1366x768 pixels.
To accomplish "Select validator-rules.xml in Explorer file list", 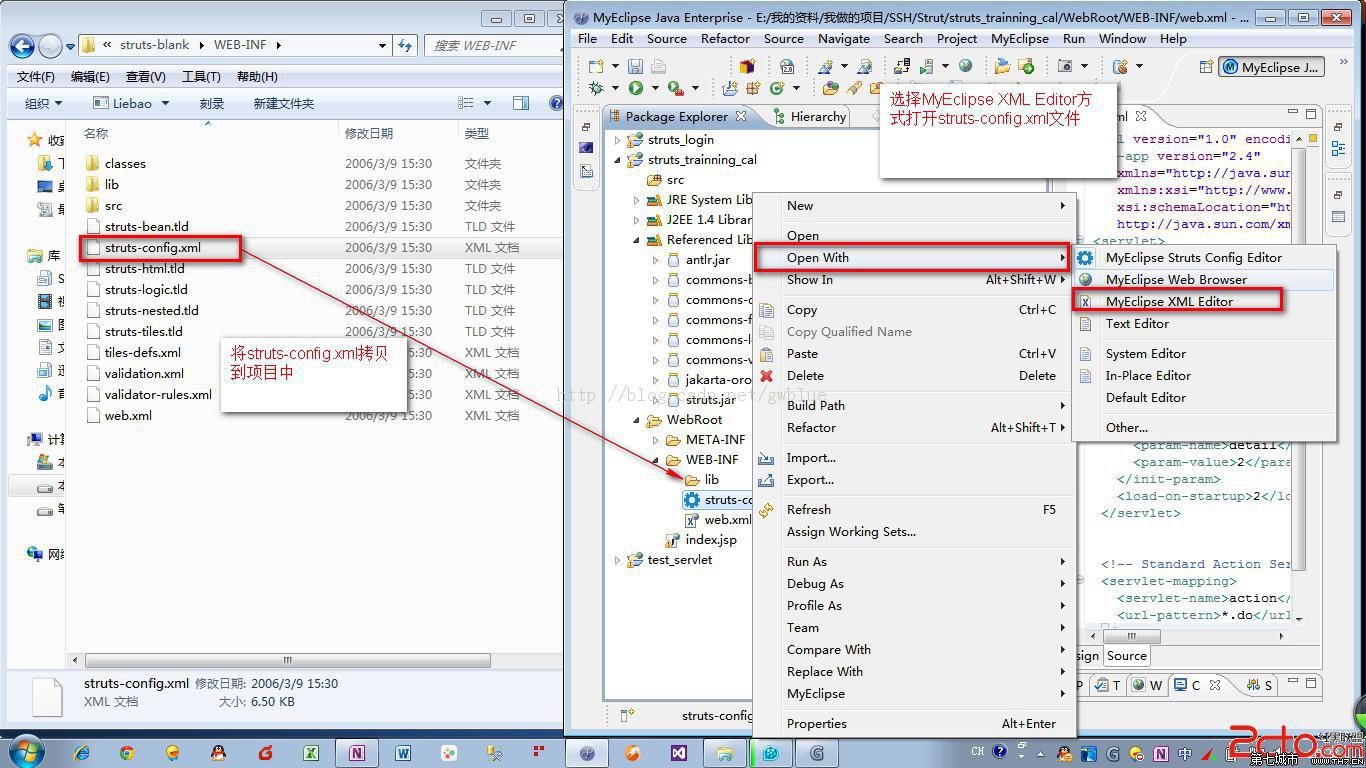I will [x=158, y=394].
